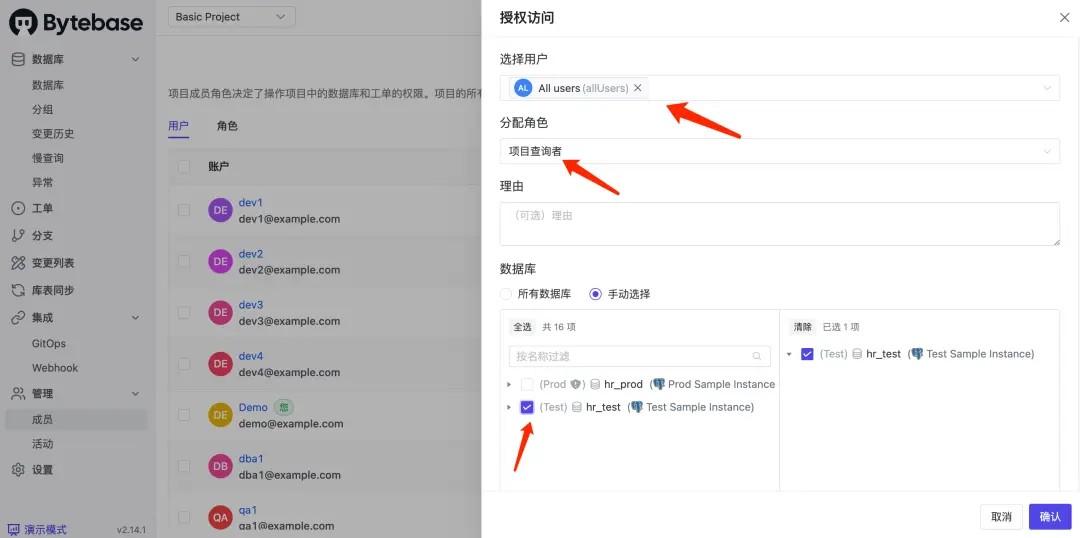Click the 库表同步 sync icon in sidebar

[19, 290]
